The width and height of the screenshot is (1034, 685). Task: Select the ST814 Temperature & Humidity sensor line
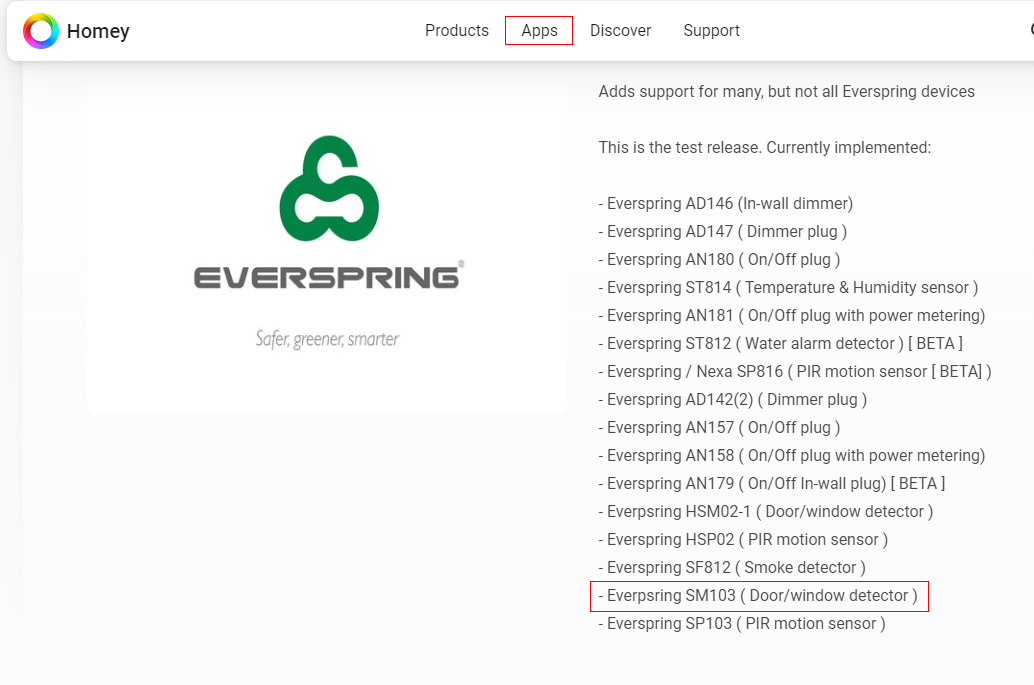point(788,287)
